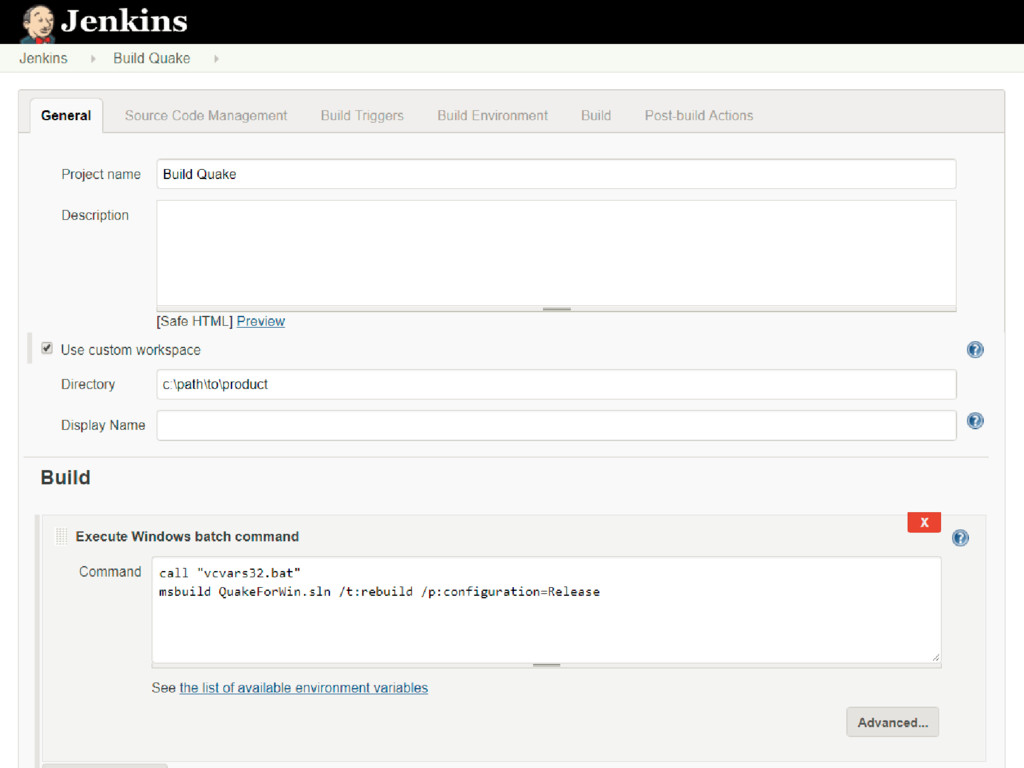Open Build Quake breadcrumb link
1024x768 pixels.
click(x=152, y=59)
